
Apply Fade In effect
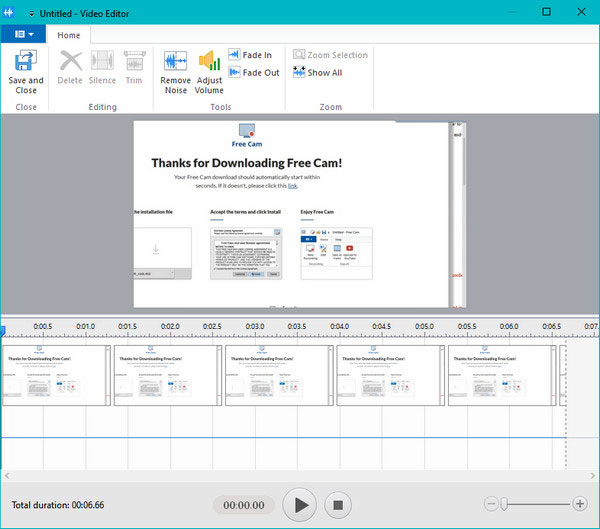tap(250, 55)
